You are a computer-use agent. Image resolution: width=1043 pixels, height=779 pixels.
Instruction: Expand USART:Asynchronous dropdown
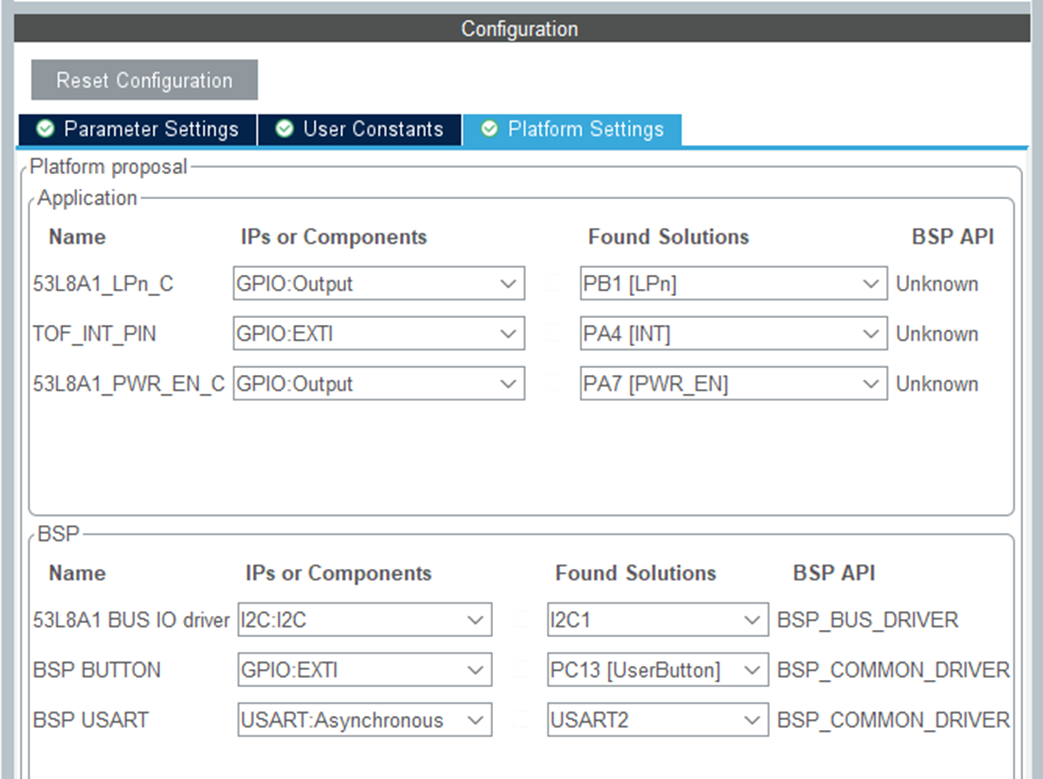click(365, 720)
